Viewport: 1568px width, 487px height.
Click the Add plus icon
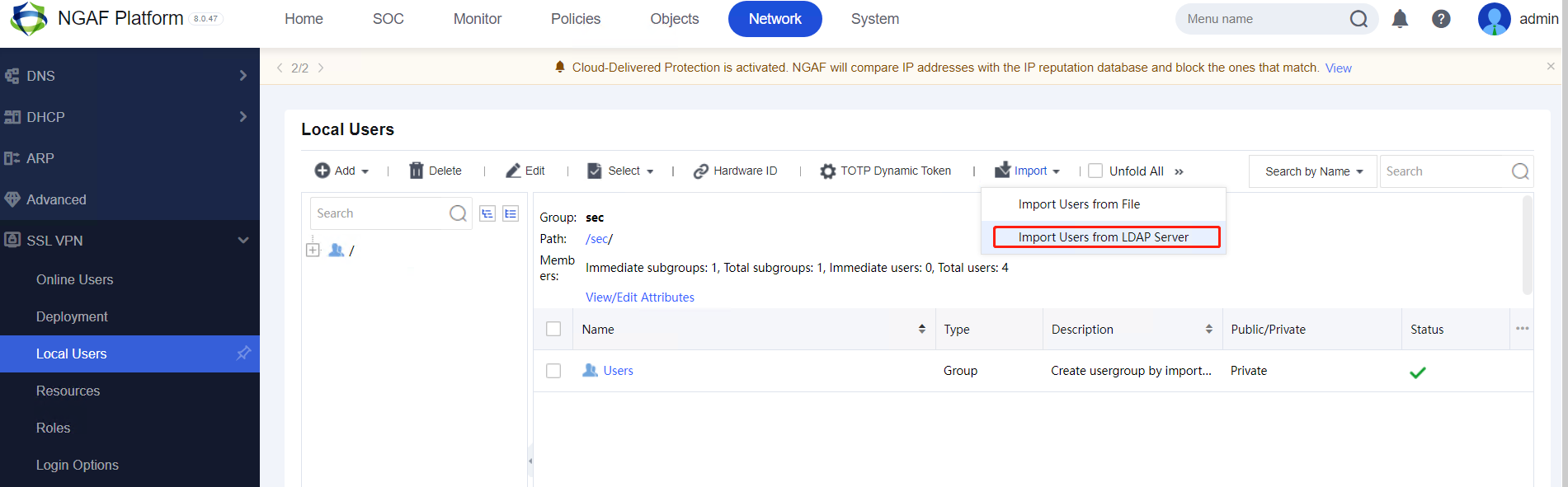[x=323, y=171]
